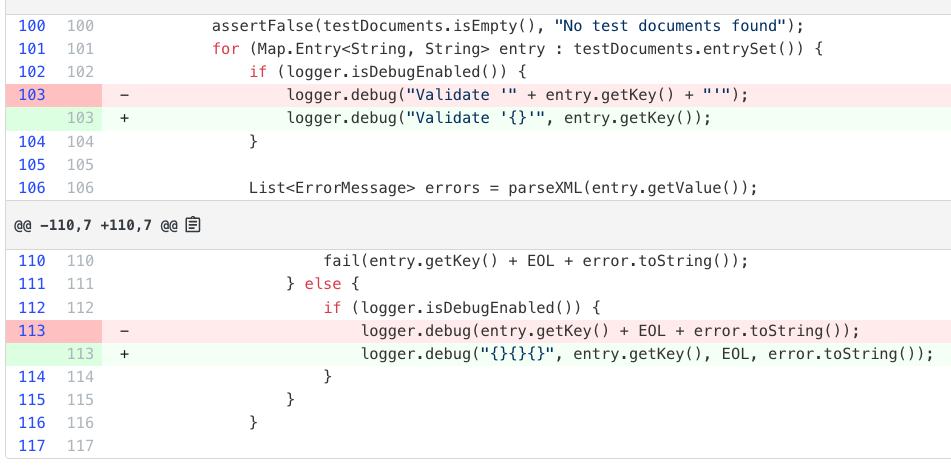Click the @@ -110,7 +110,7 @@ hunk header

(95, 226)
